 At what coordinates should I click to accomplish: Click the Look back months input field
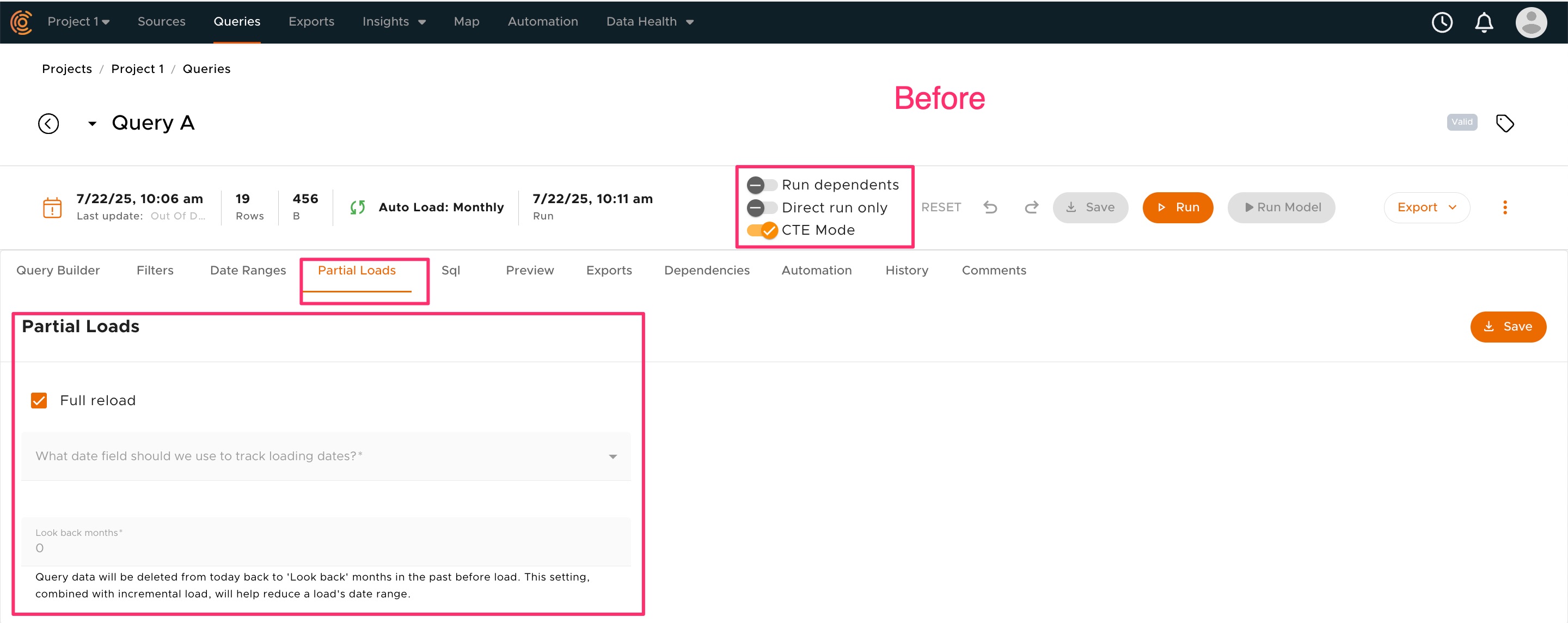click(326, 541)
